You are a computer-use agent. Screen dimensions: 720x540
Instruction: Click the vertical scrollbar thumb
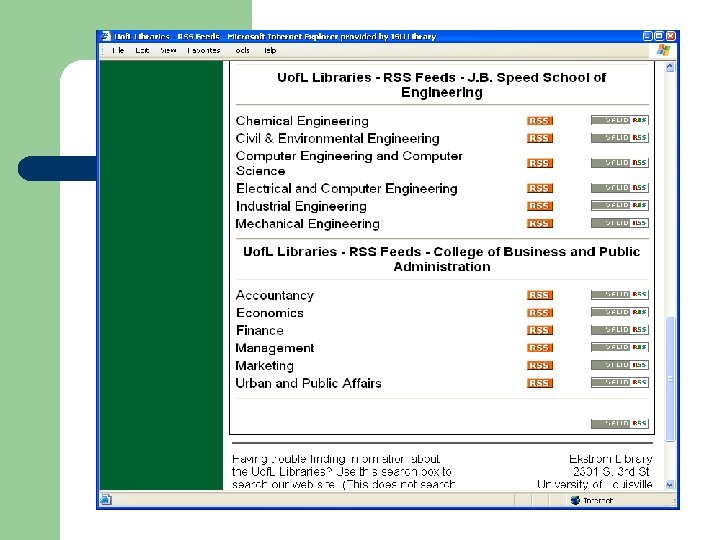[670, 379]
